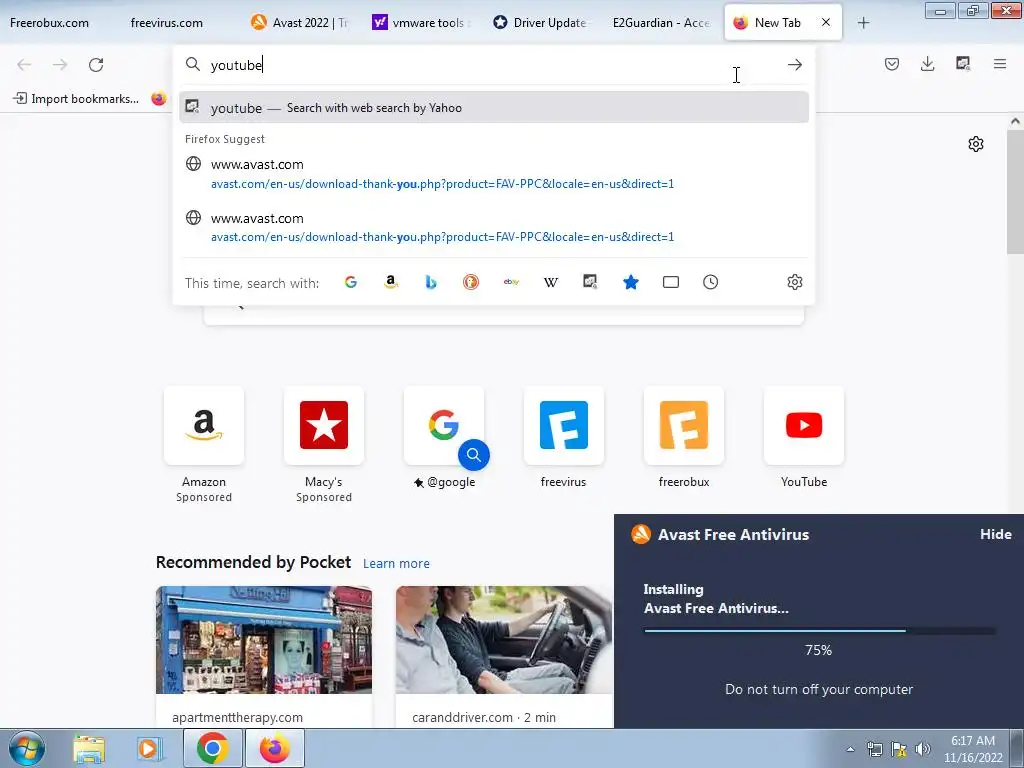Click the Avast installation progress bar
The height and width of the screenshot is (768, 1024).
(x=819, y=631)
